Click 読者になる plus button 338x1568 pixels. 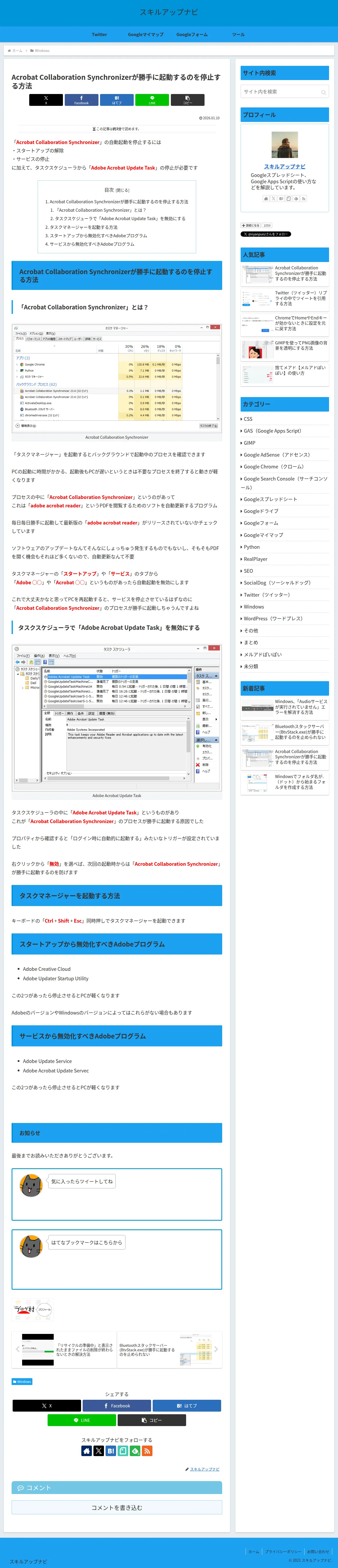pyautogui.click(x=250, y=225)
